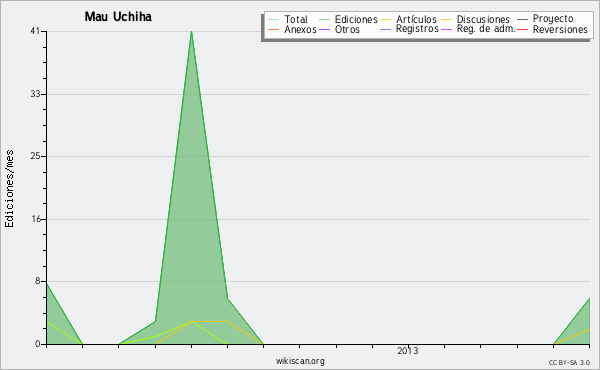
Task: Click the 33 y-axis value
Action: (x=35, y=94)
